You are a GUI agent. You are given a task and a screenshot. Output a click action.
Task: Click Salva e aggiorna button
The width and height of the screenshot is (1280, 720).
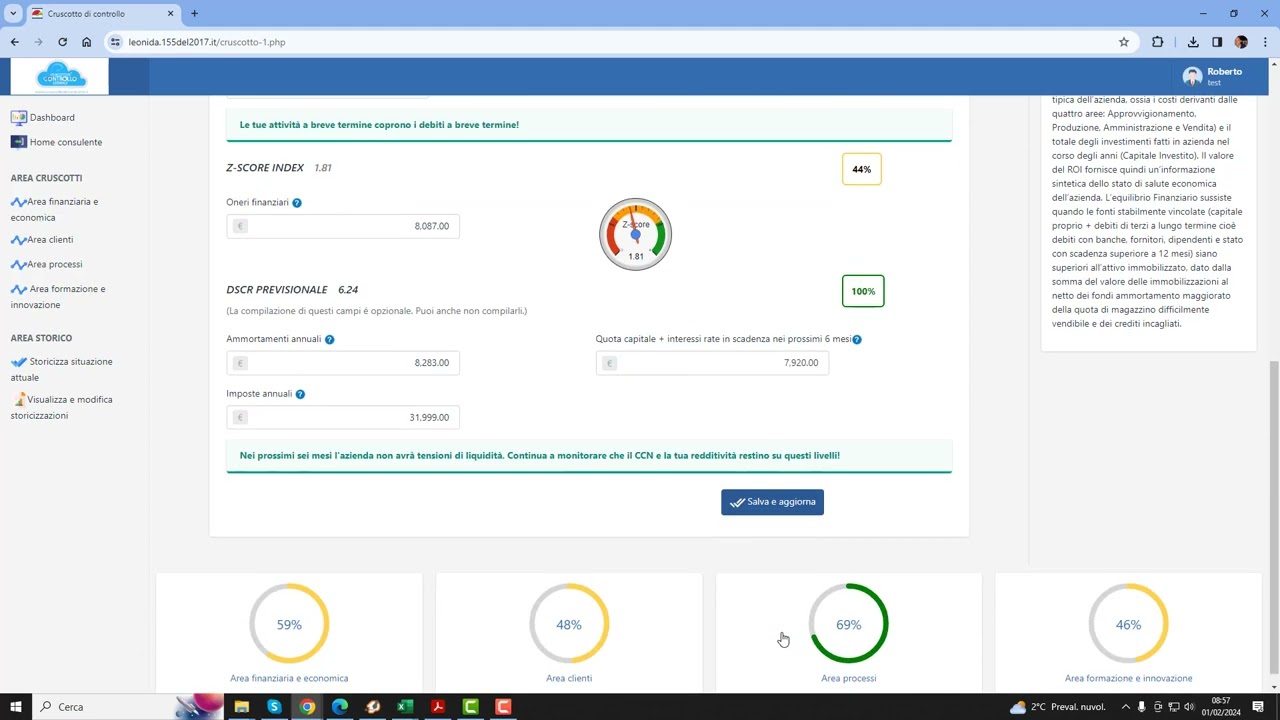point(772,502)
